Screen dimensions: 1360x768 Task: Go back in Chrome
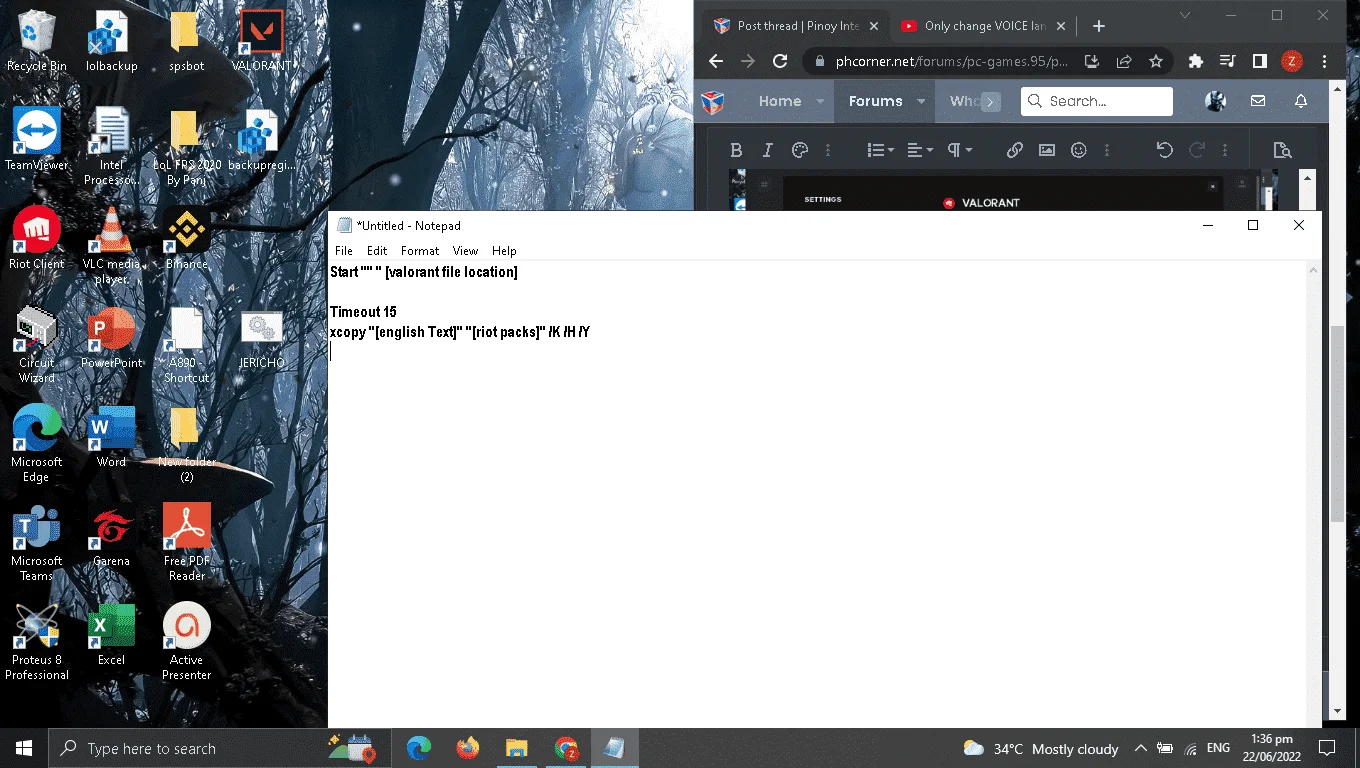[716, 61]
